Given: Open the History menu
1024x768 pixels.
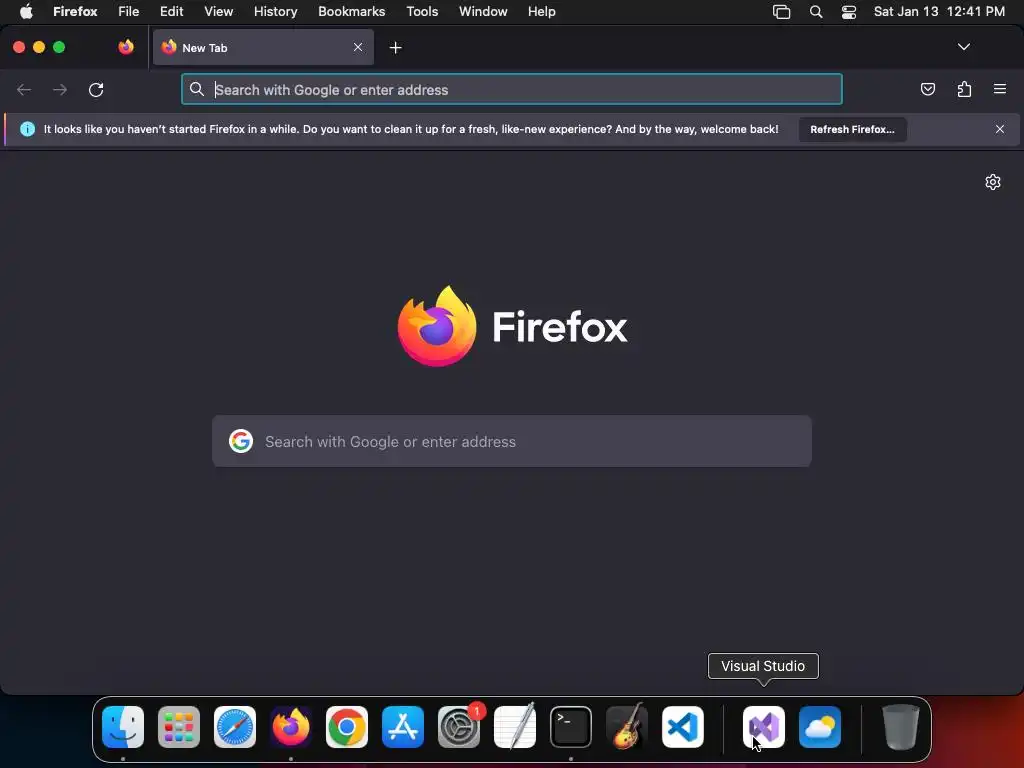Looking at the screenshot, I should pyautogui.click(x=276, y=11).
